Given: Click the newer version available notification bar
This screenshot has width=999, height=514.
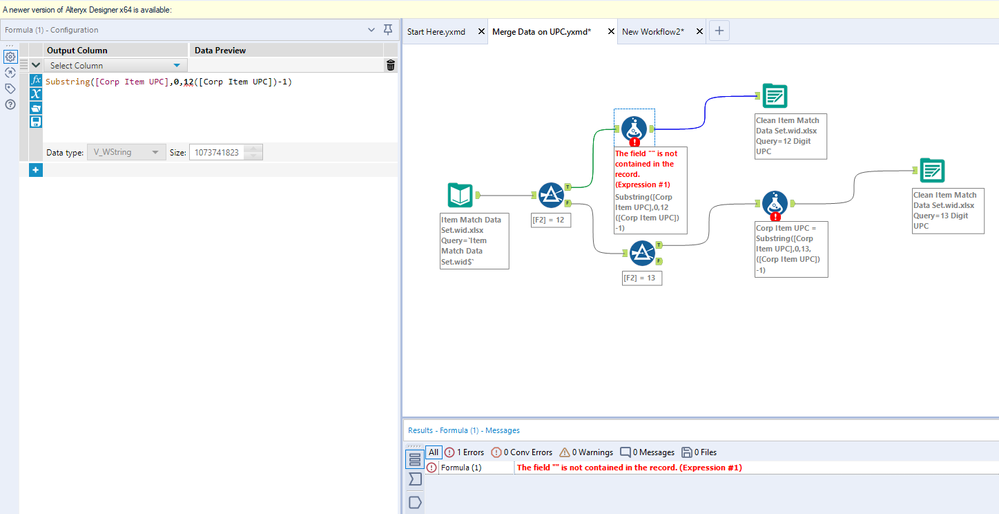Looking at the screenshot, I should click(x=500, y=10).
